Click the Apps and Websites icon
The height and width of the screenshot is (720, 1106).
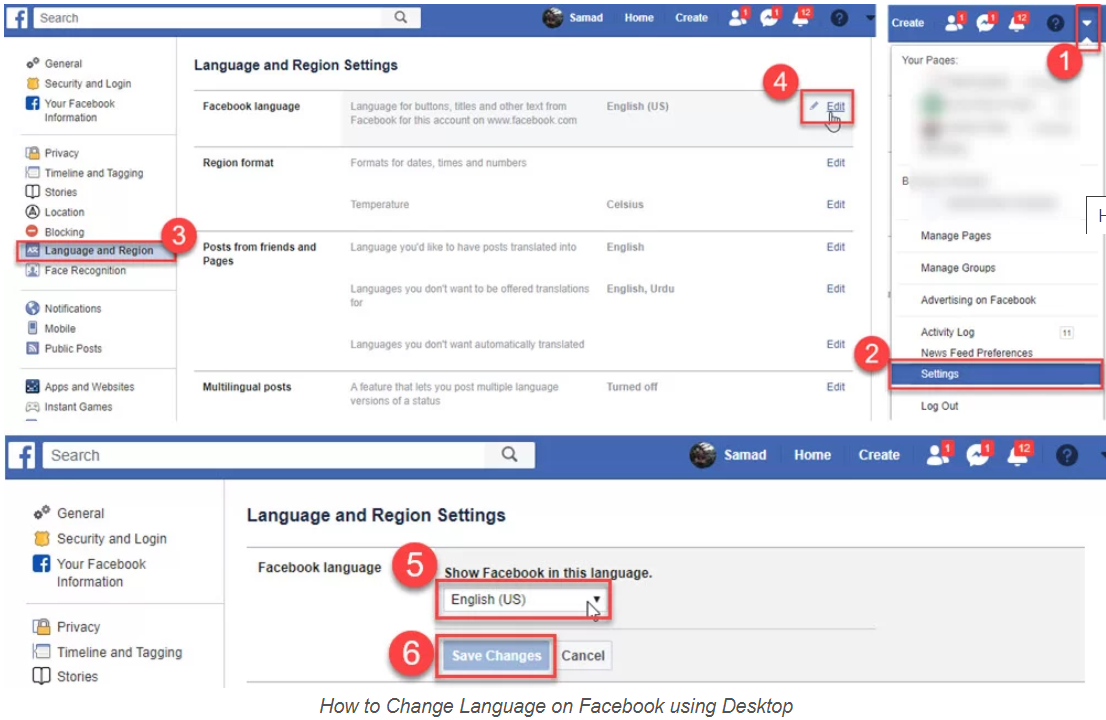[x=32, y=386]
